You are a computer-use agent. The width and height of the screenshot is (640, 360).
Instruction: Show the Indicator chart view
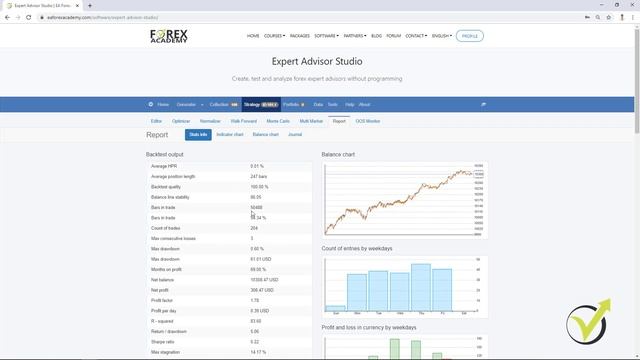[230, 135]
